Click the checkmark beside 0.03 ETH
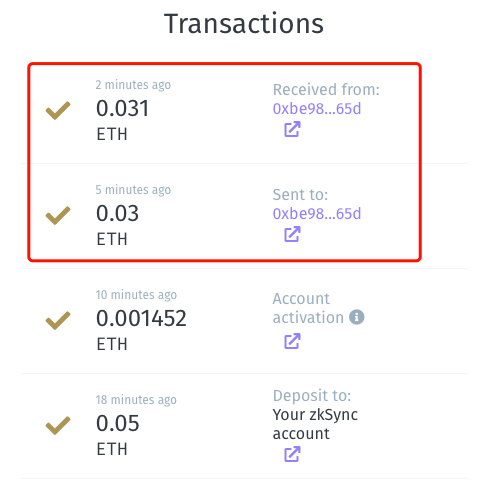This screenshot has width=489, height=484. click(58, 215)
